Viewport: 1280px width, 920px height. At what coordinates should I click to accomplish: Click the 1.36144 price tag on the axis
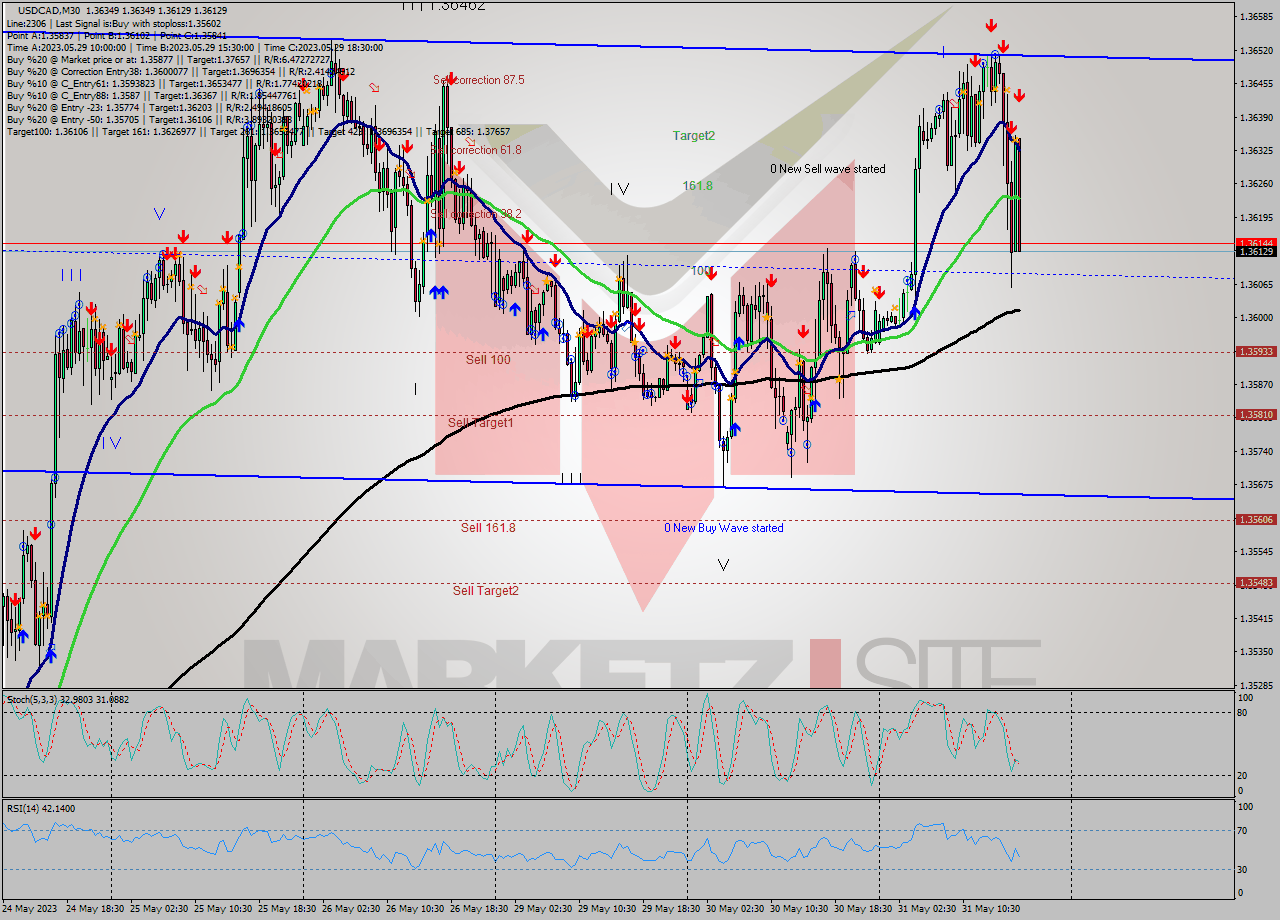point(1255,243)
